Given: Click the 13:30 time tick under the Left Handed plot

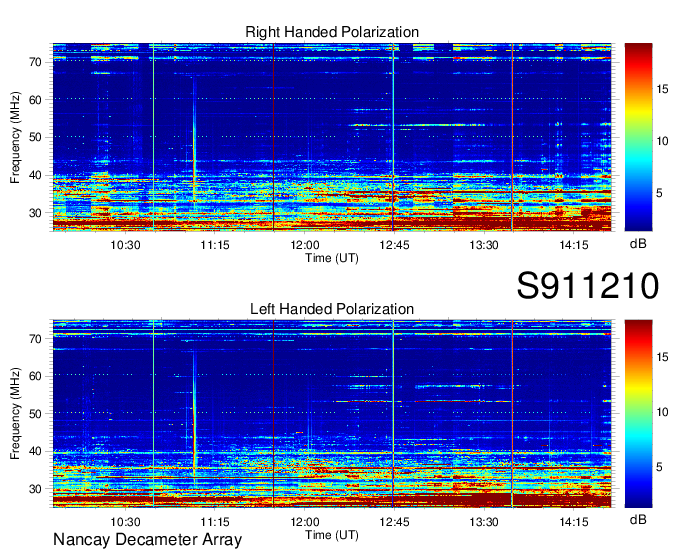Looking at the screenshot, I should pyautogui.click(x=484, y=522).
